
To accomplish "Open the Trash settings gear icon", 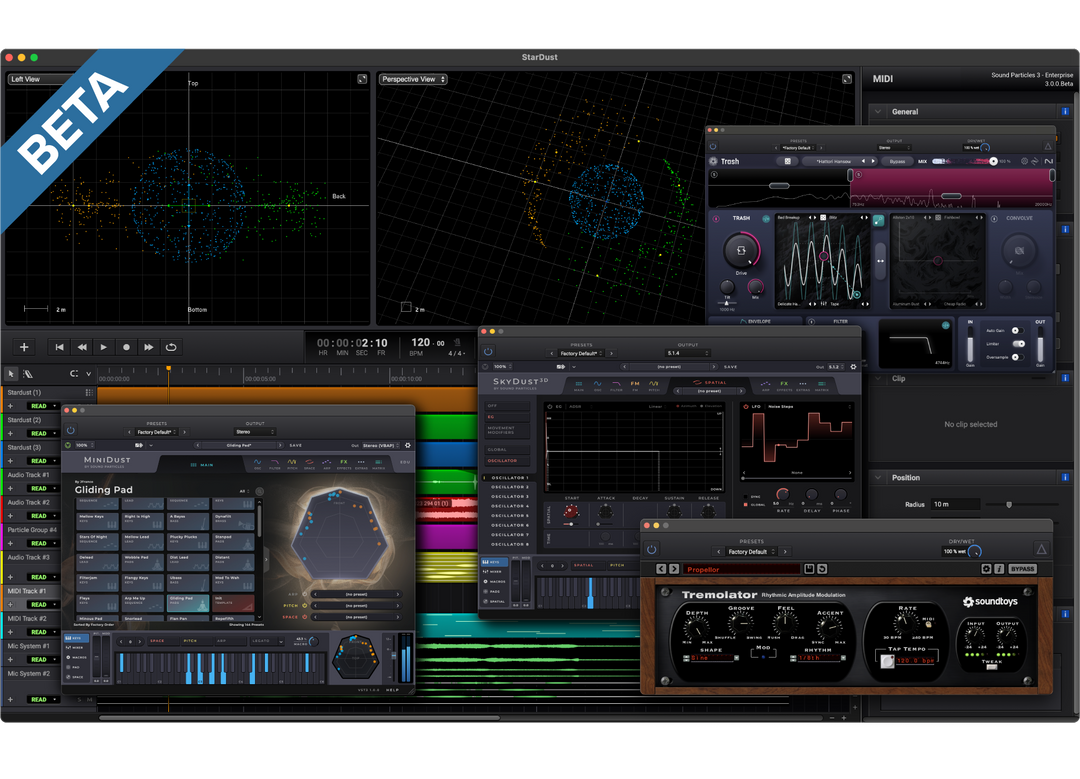I will click(x=1024, y=161).
